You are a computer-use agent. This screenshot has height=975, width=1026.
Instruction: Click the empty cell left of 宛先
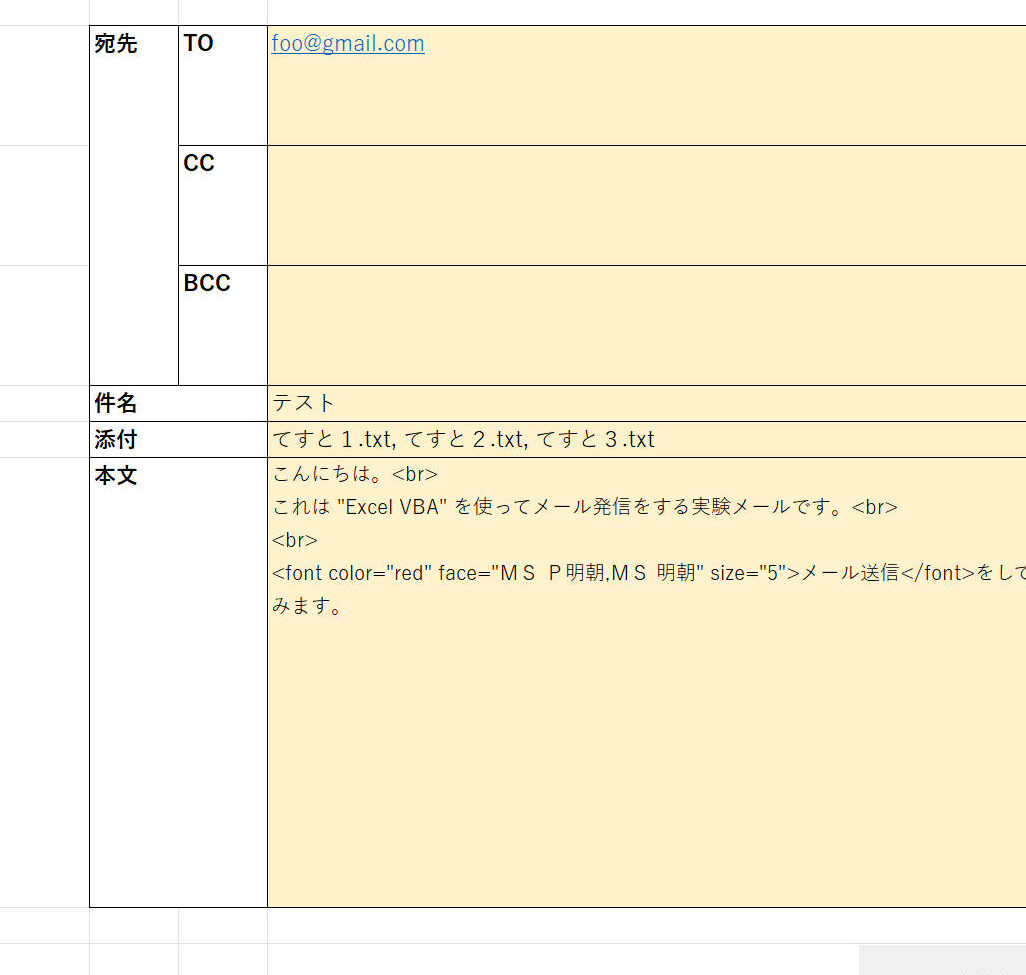pyautogui.click(x=45, y=200)
